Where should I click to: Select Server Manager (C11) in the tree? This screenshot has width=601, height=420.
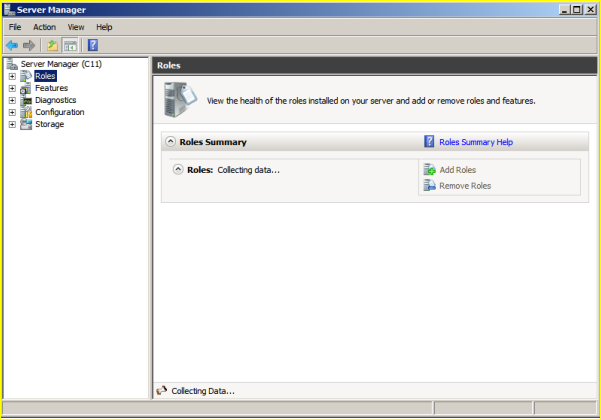(x=61, y=64)
